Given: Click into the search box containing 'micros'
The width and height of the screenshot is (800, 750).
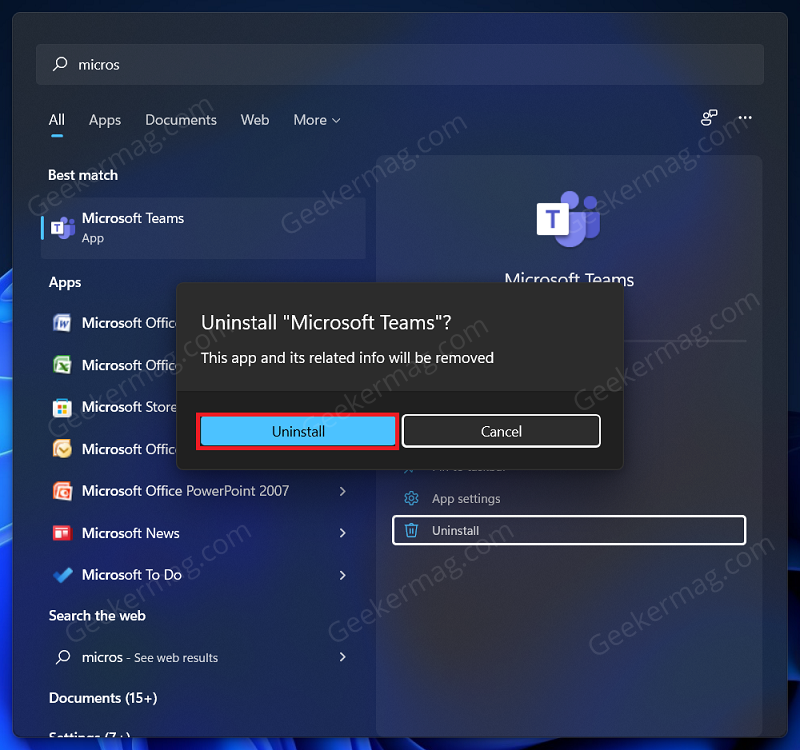Looking at the screenshot, I should click(x=399, y=64).
